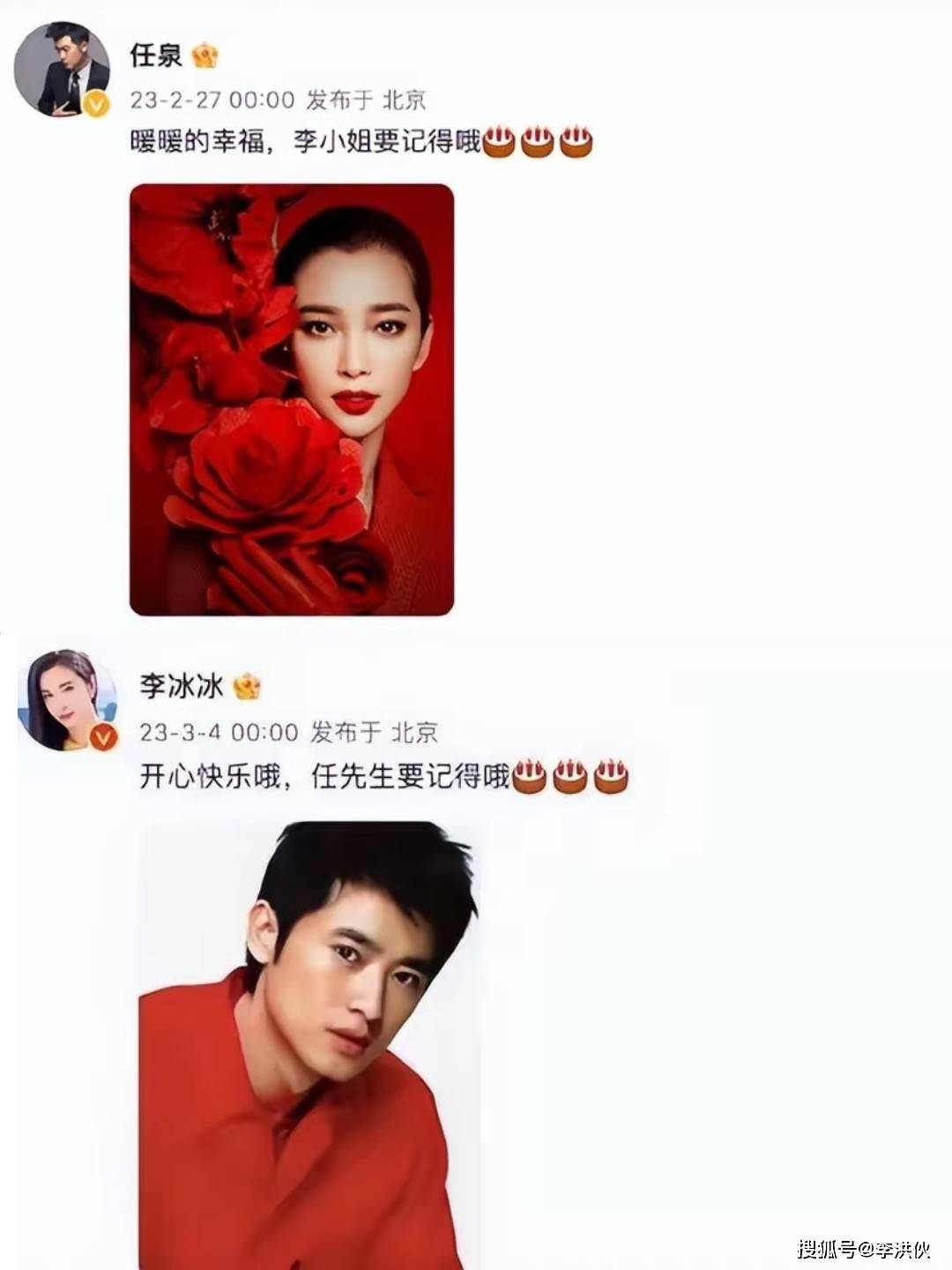Open the man in red shirt photo

(310, 1046)
